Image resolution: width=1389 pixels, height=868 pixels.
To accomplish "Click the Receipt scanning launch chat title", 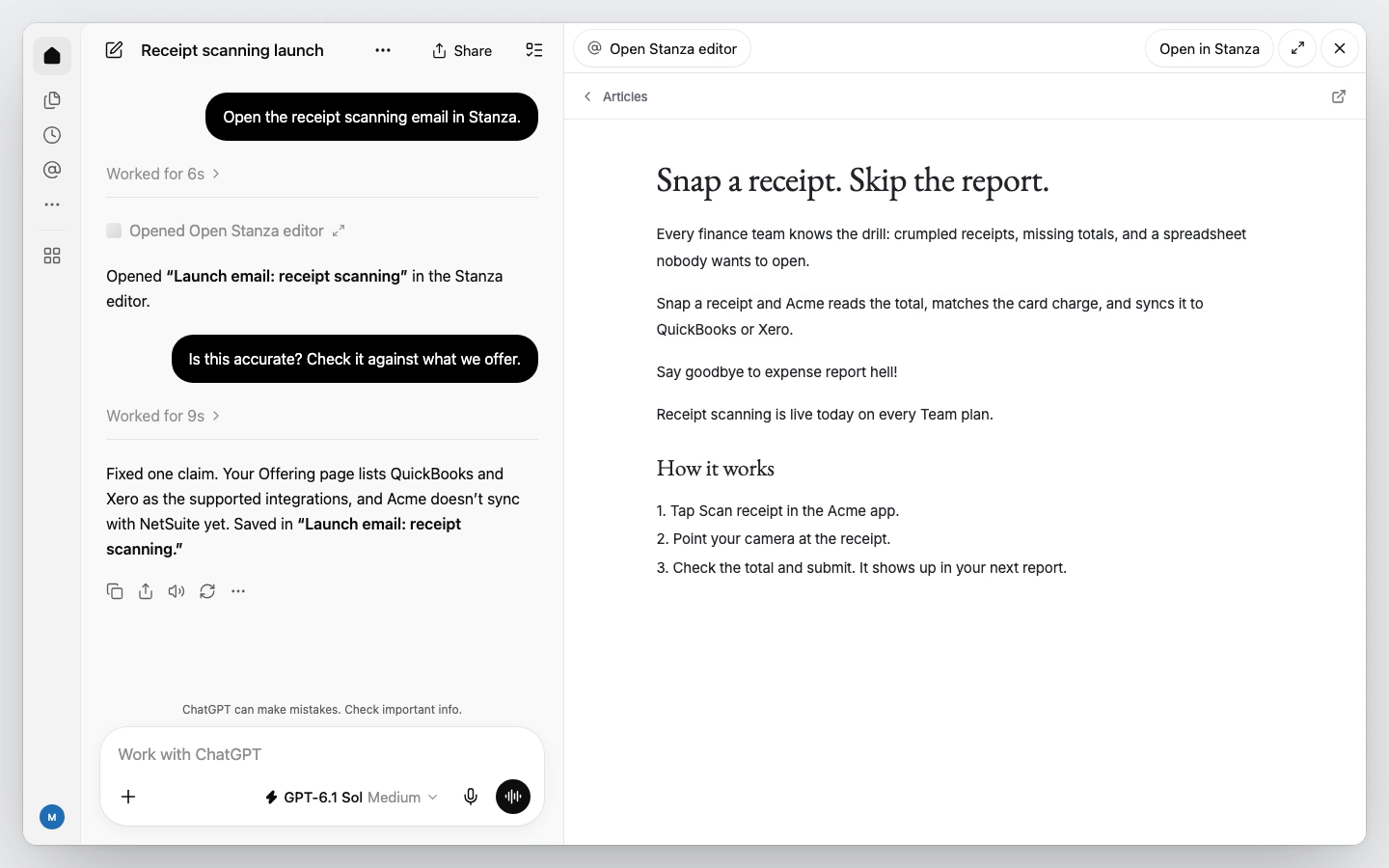I will (x=232, y=50).
